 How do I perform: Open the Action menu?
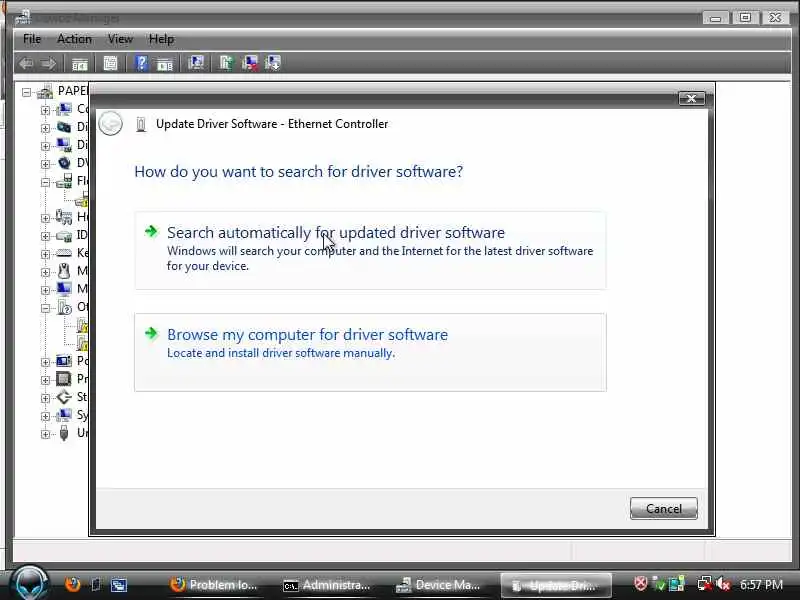[74, 39]
